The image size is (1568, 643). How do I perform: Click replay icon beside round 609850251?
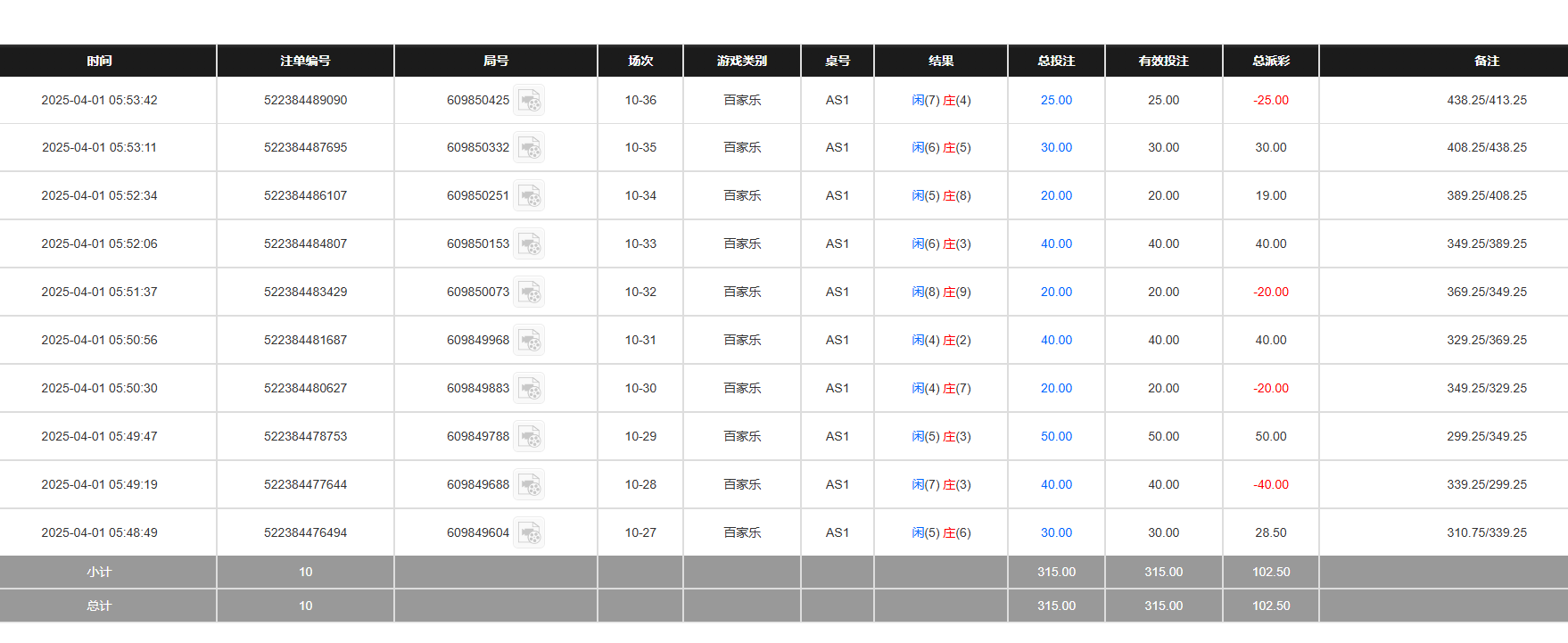point(530,196)
